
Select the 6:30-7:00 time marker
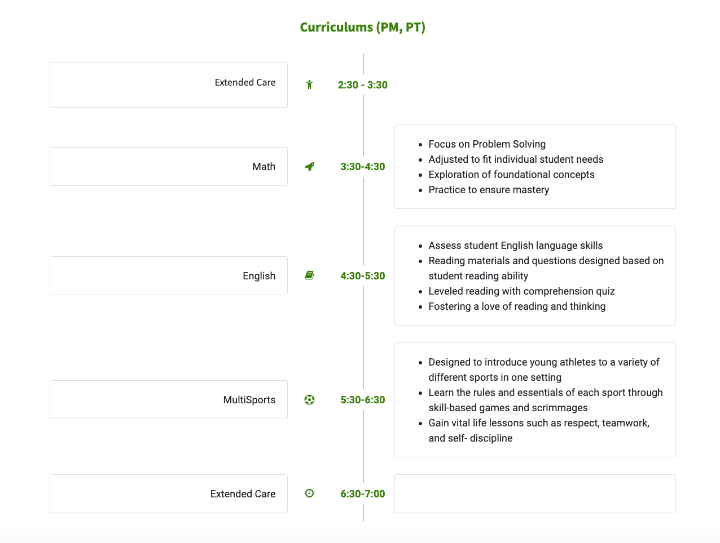coord(362,494)
